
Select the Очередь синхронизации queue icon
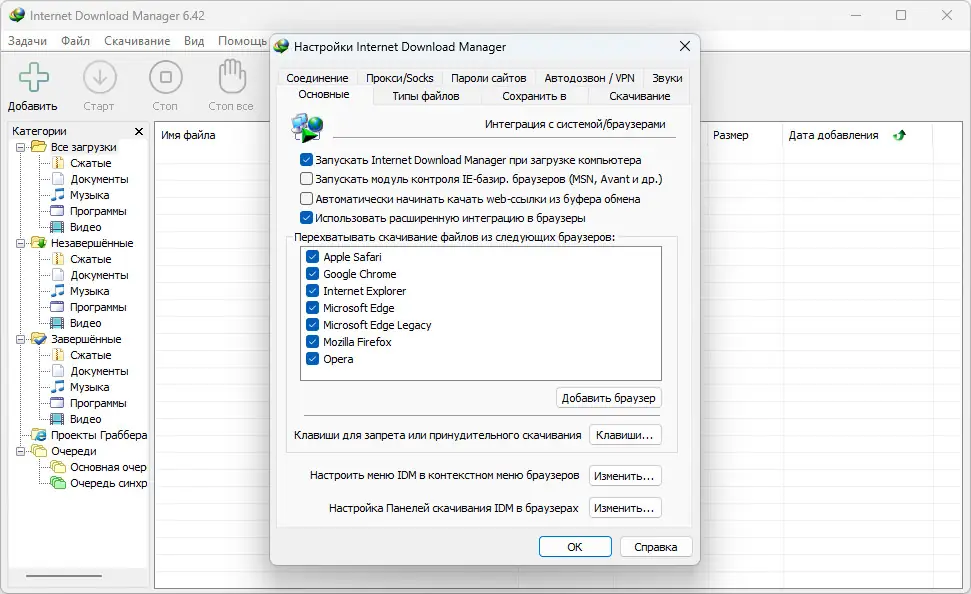pyautogui.click(x=58, y=483)
